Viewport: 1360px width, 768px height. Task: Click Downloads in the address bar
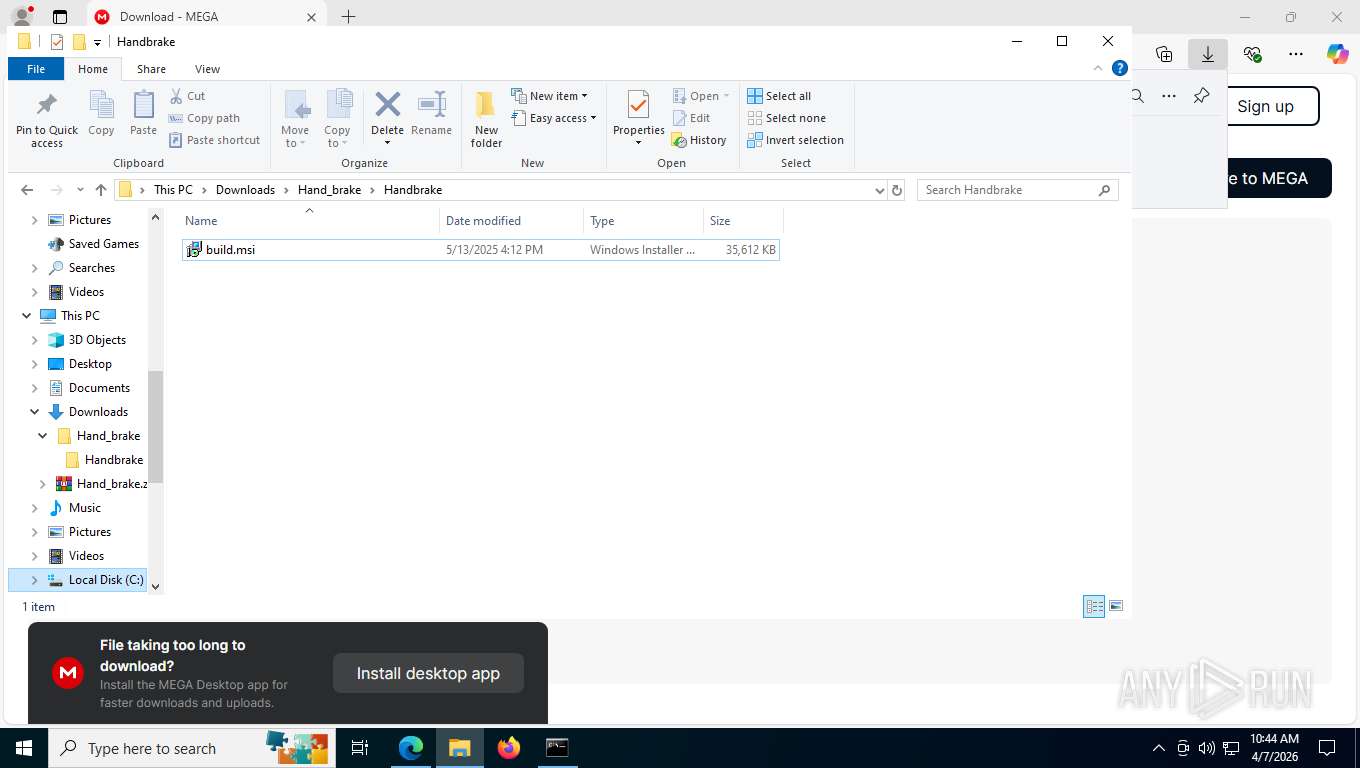(245, 190)
